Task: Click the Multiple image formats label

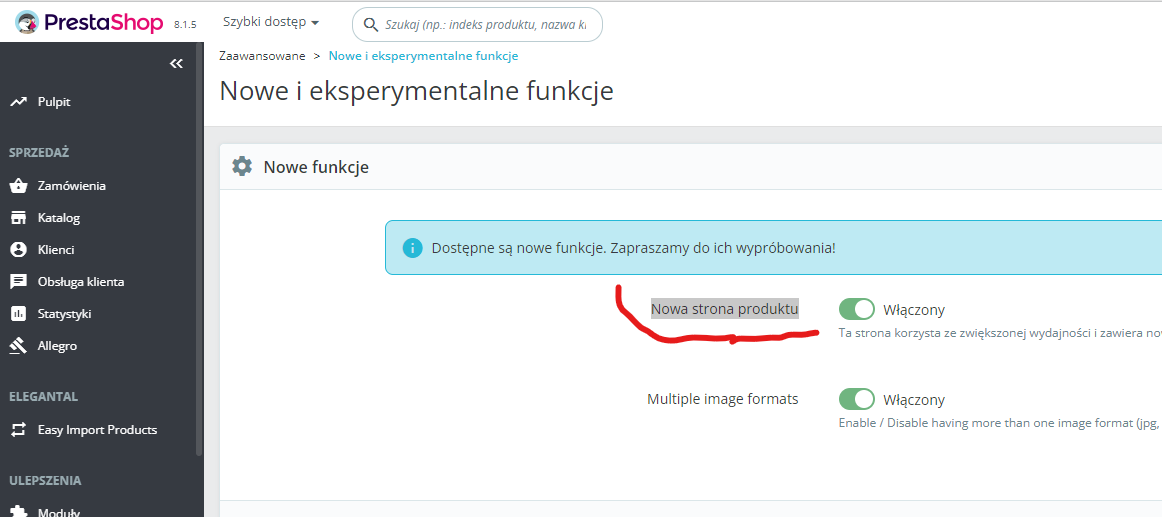Action: [723, 398]
